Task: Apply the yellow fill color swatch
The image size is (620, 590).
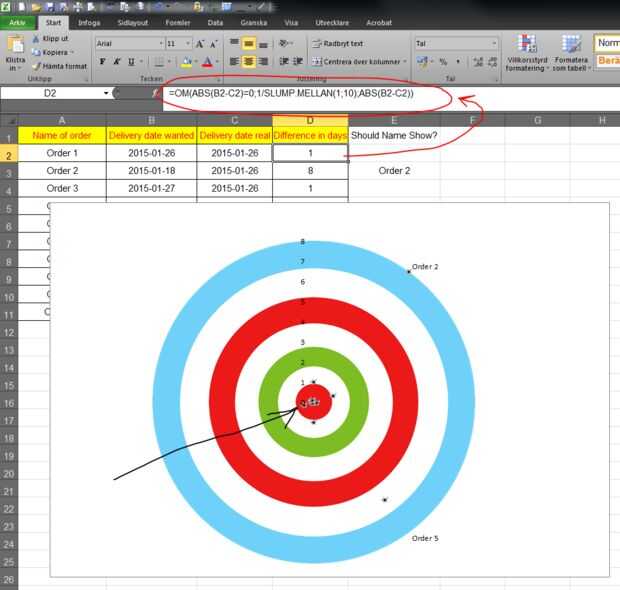Action: tap(187, 62)
